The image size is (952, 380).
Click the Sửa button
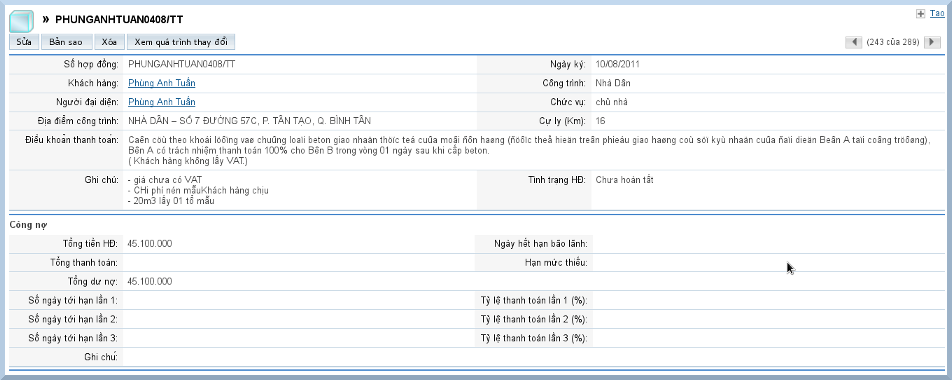pos(24,42)
